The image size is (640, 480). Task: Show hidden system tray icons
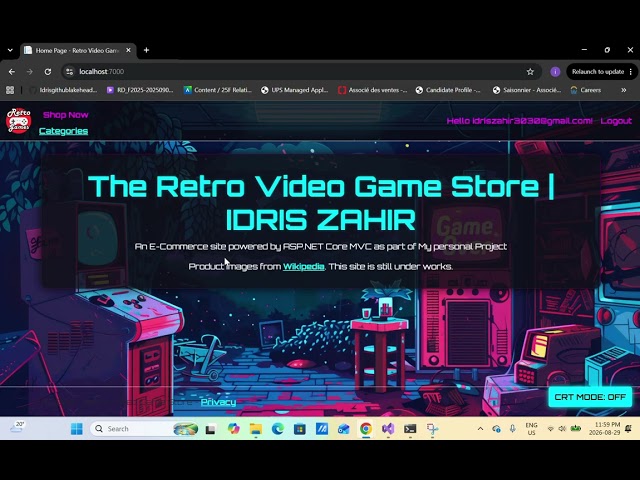480,429
